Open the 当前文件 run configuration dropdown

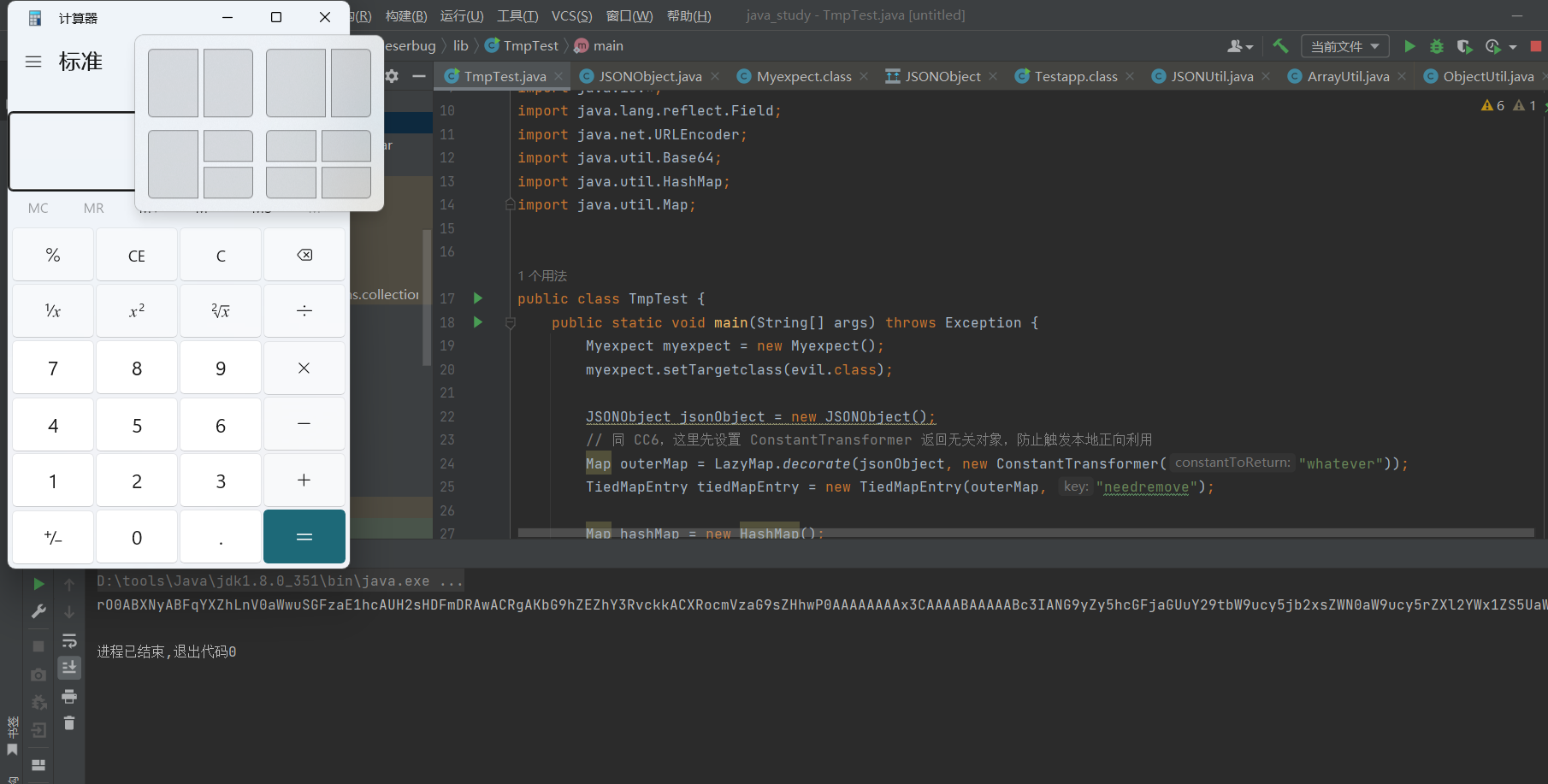(x=1345, y=46)
